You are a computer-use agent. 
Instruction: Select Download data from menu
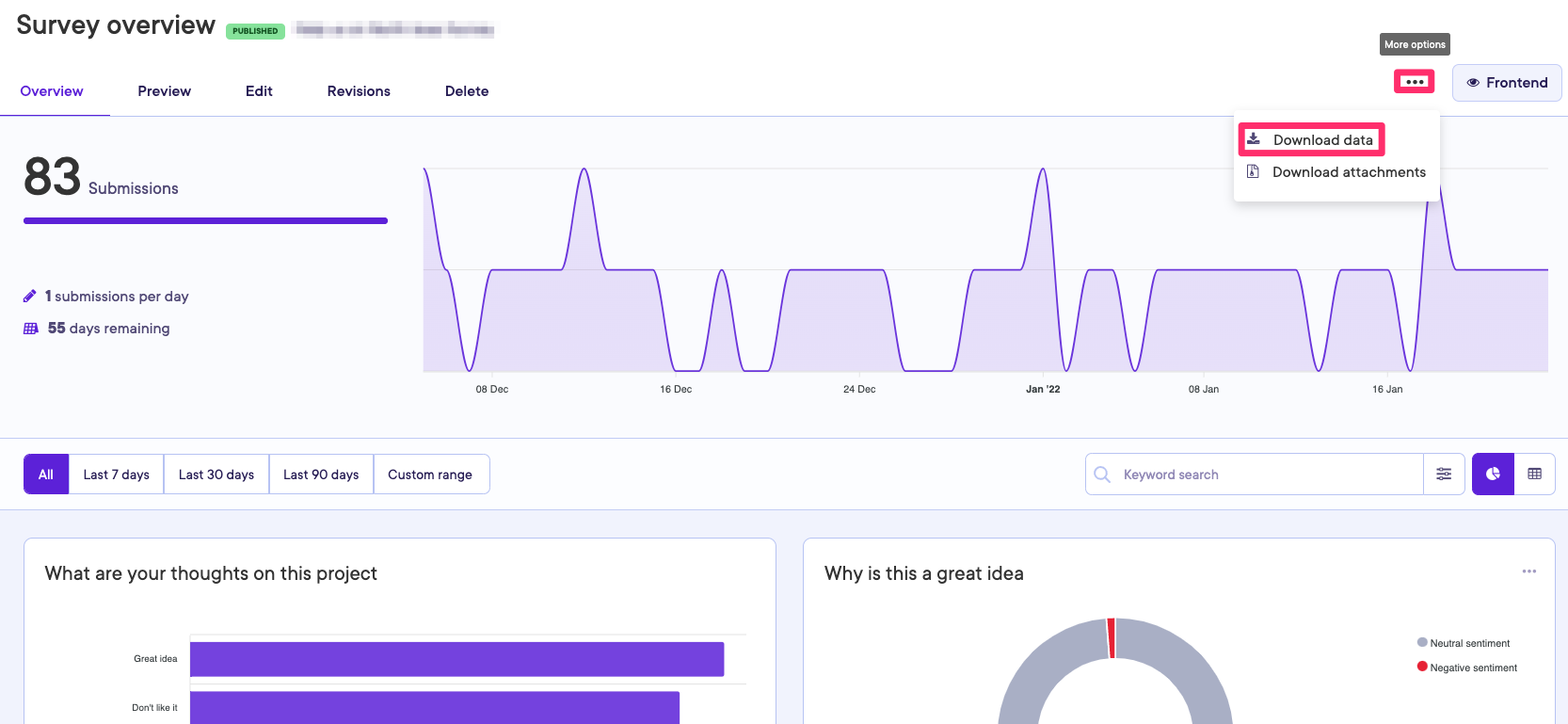(x=1311, y=140)
